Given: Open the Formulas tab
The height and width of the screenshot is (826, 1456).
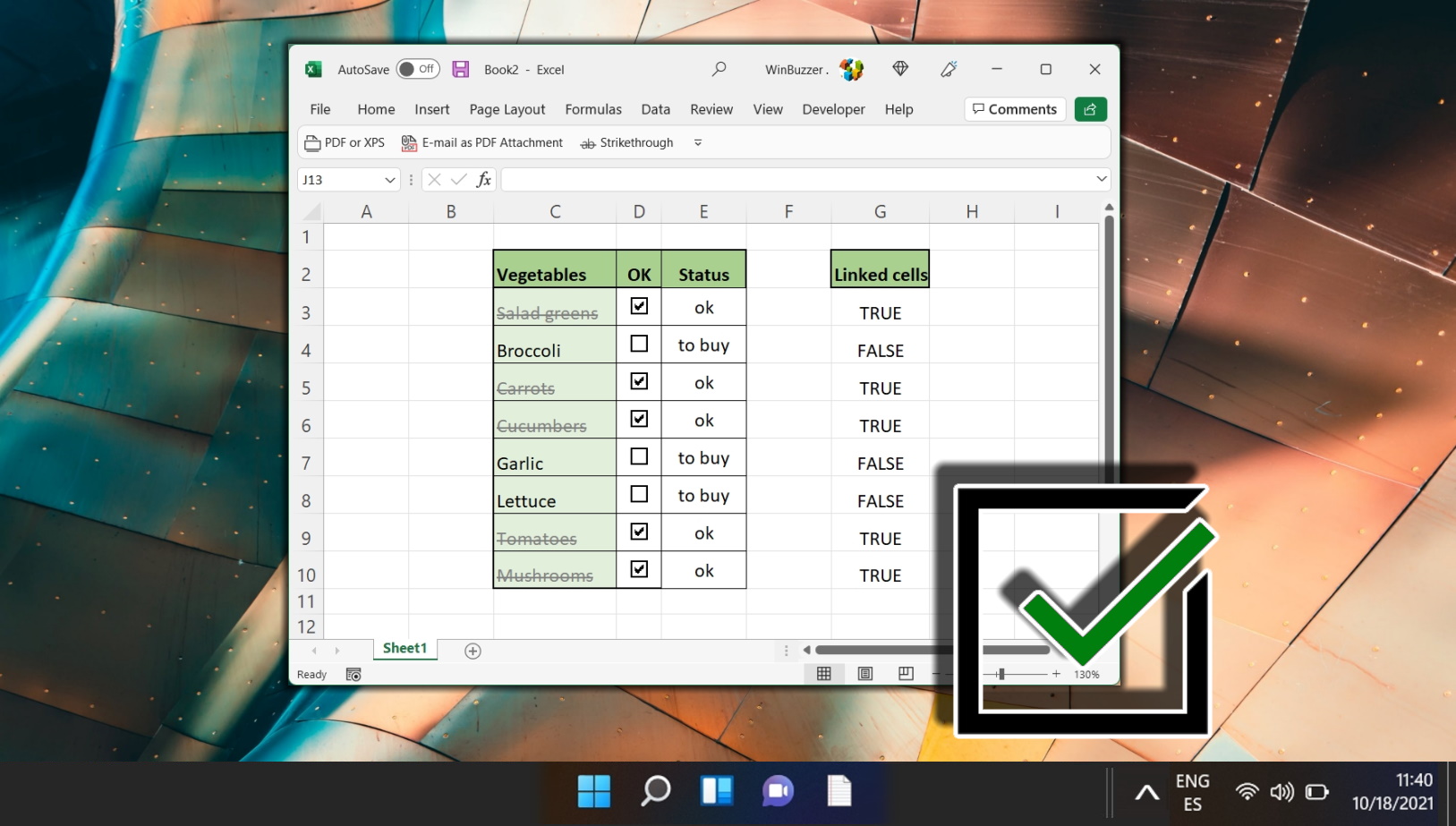Looking at the screenshot, I should 593,109.
